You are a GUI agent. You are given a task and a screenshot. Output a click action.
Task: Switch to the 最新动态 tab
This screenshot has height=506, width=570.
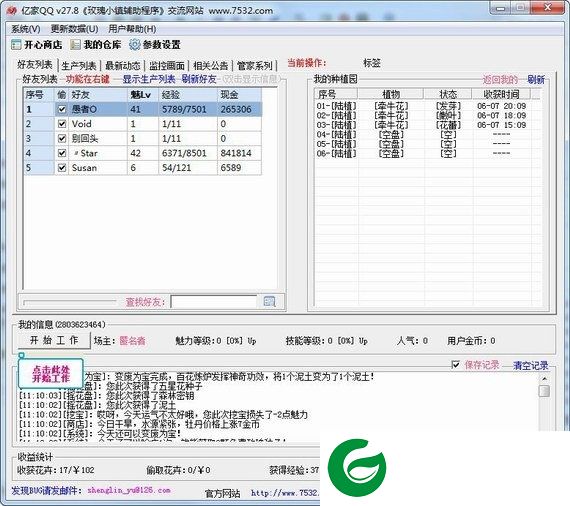(123, 66)
